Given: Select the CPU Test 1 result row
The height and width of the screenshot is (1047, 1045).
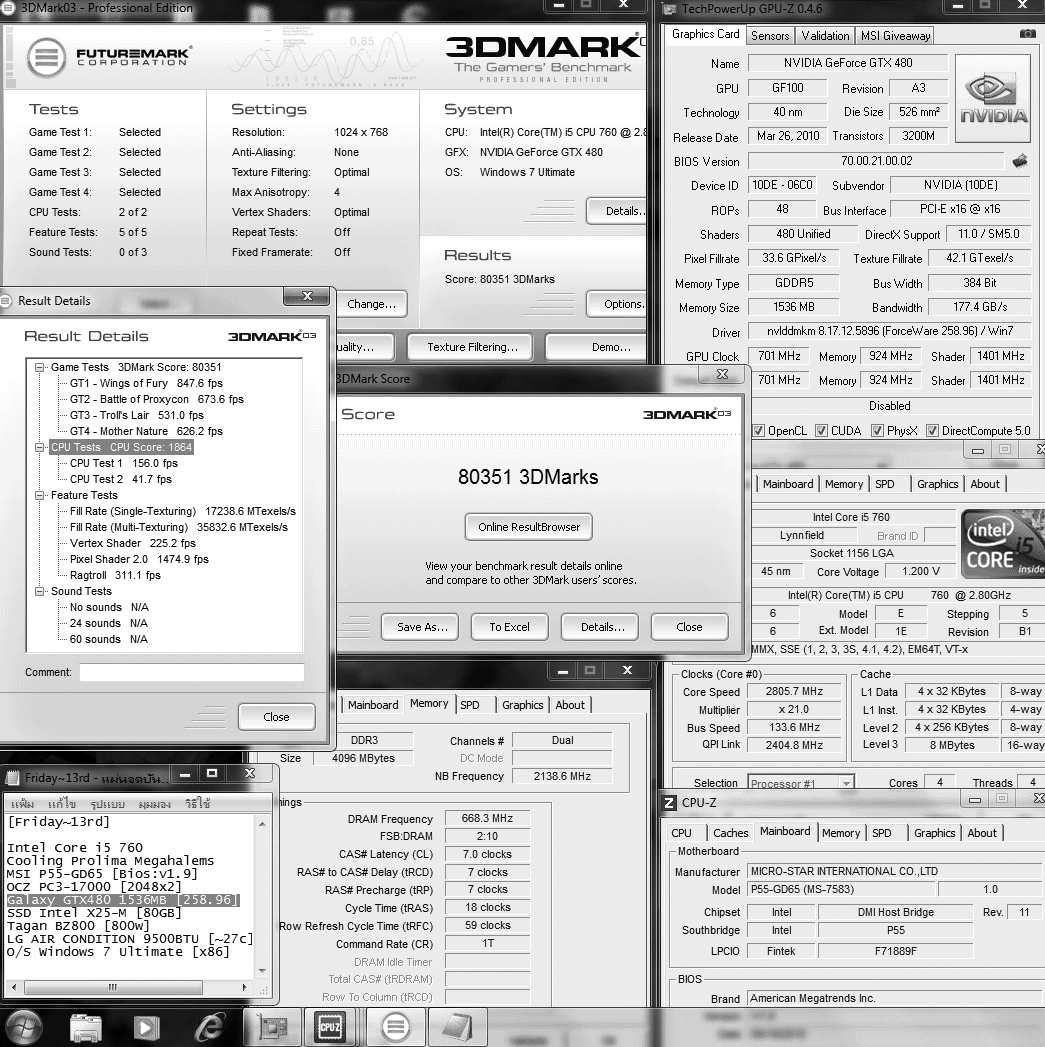Looking at the screenshot, I should (x=124, y=463).
